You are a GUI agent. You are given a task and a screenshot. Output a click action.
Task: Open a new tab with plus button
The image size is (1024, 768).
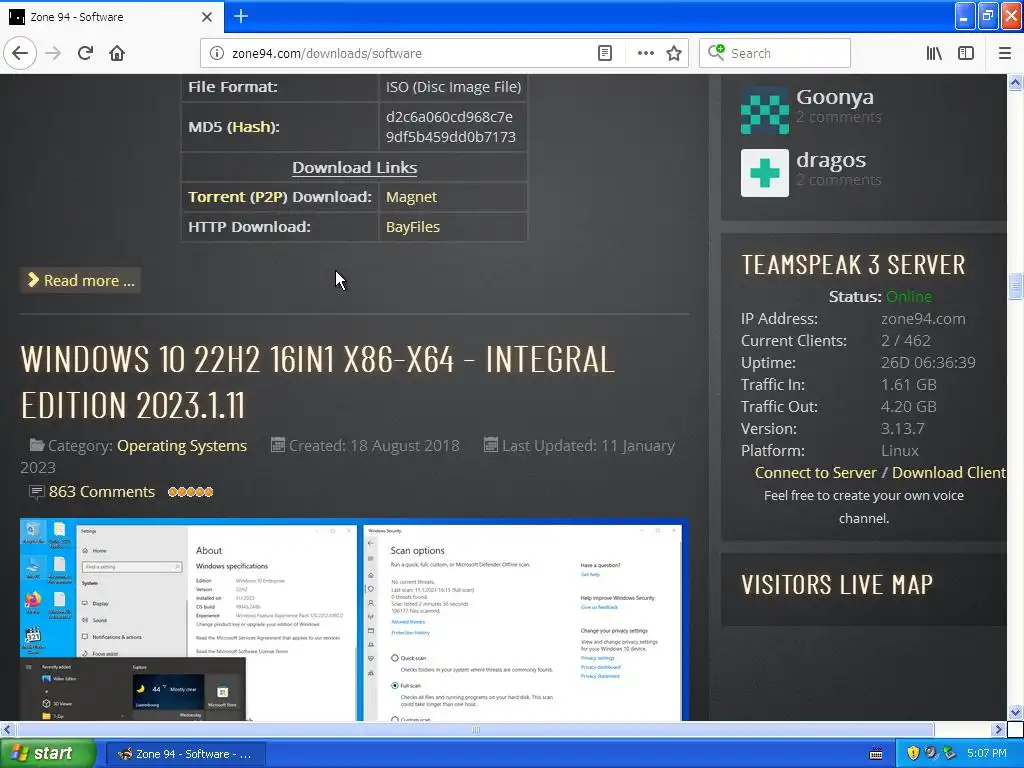click(241, 16)
